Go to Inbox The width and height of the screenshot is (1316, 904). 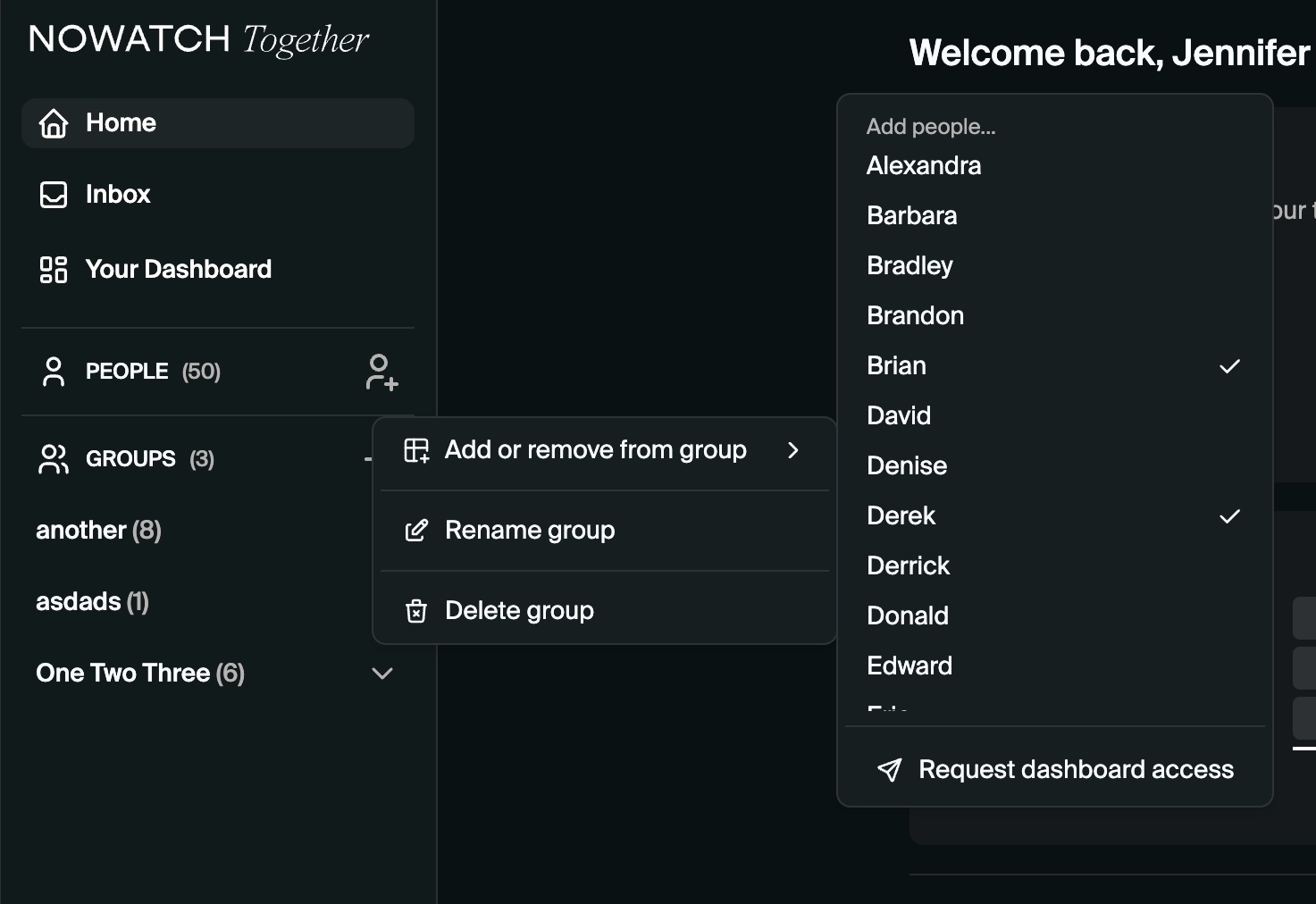(218, 195)
